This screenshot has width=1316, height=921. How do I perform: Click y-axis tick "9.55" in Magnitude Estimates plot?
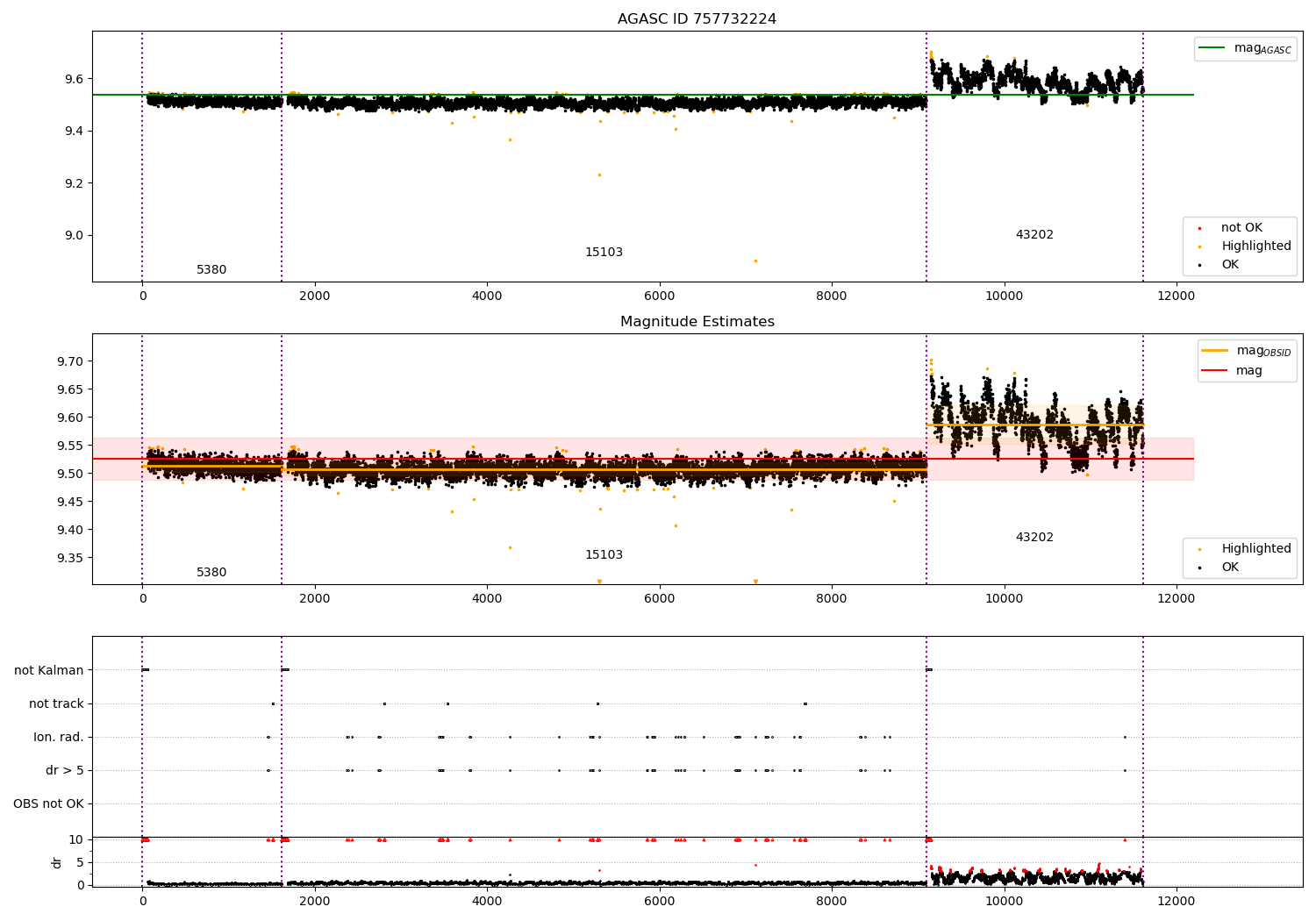[71, 446]
